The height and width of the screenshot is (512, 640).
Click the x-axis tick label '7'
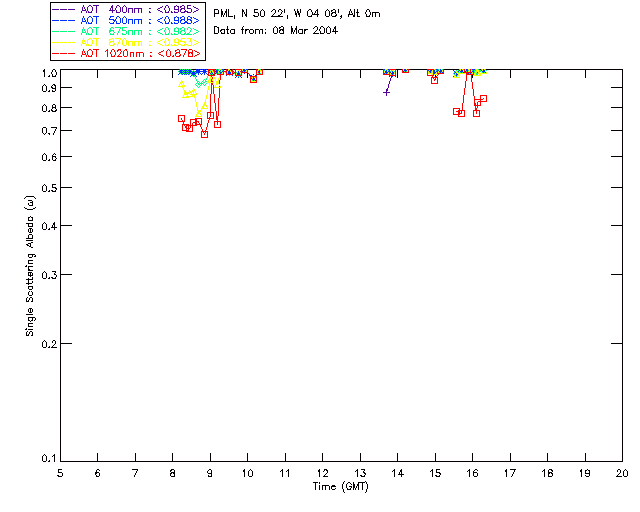(135, 473)
